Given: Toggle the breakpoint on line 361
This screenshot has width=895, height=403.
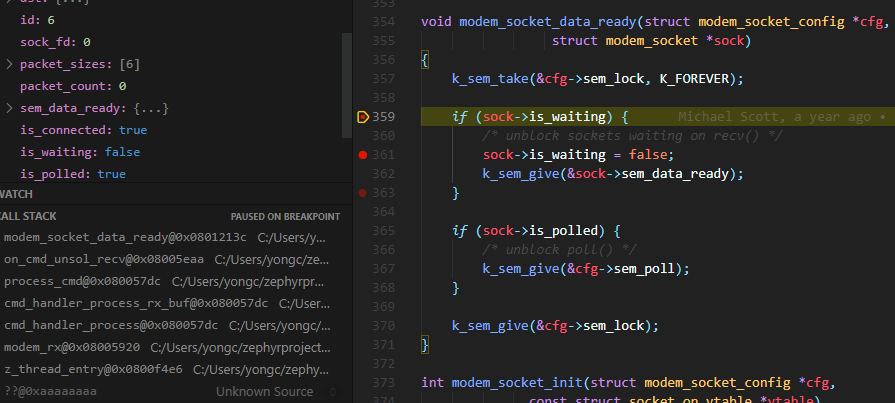Looking at the screenshot, I should point(362,155).
